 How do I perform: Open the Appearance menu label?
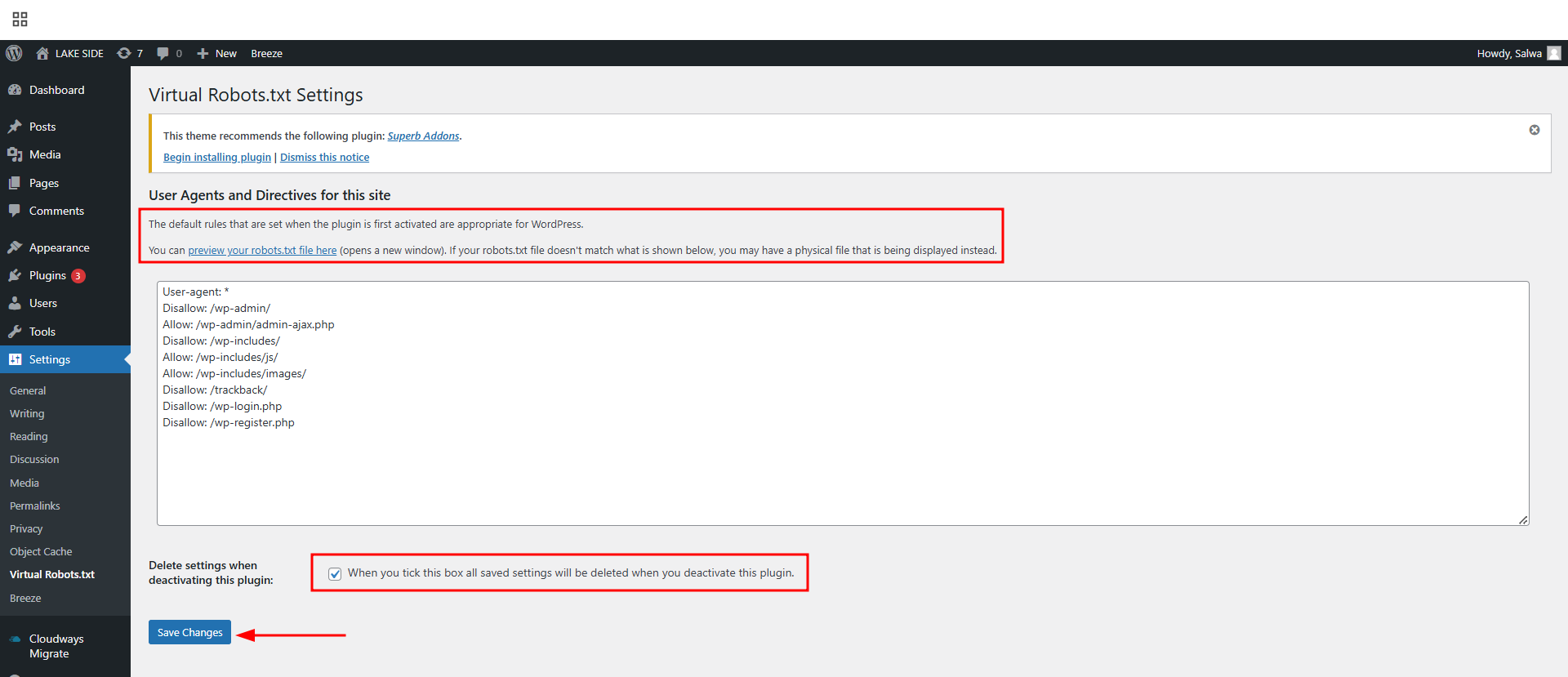(60, 247)
